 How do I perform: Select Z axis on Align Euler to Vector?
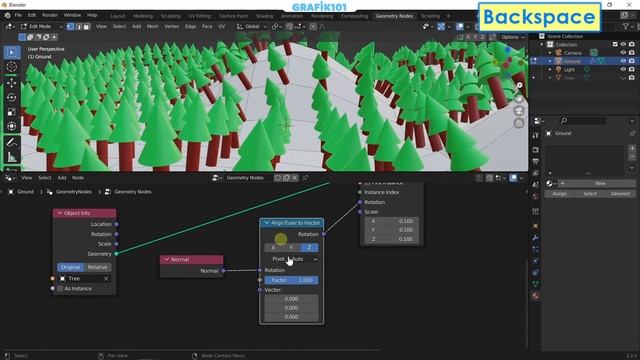coord(309,248)
